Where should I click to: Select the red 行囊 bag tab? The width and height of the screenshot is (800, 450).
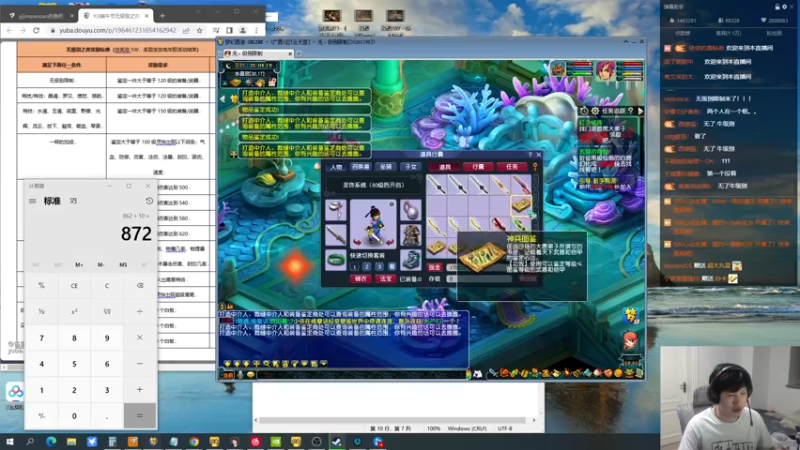[x=478, y=167]
